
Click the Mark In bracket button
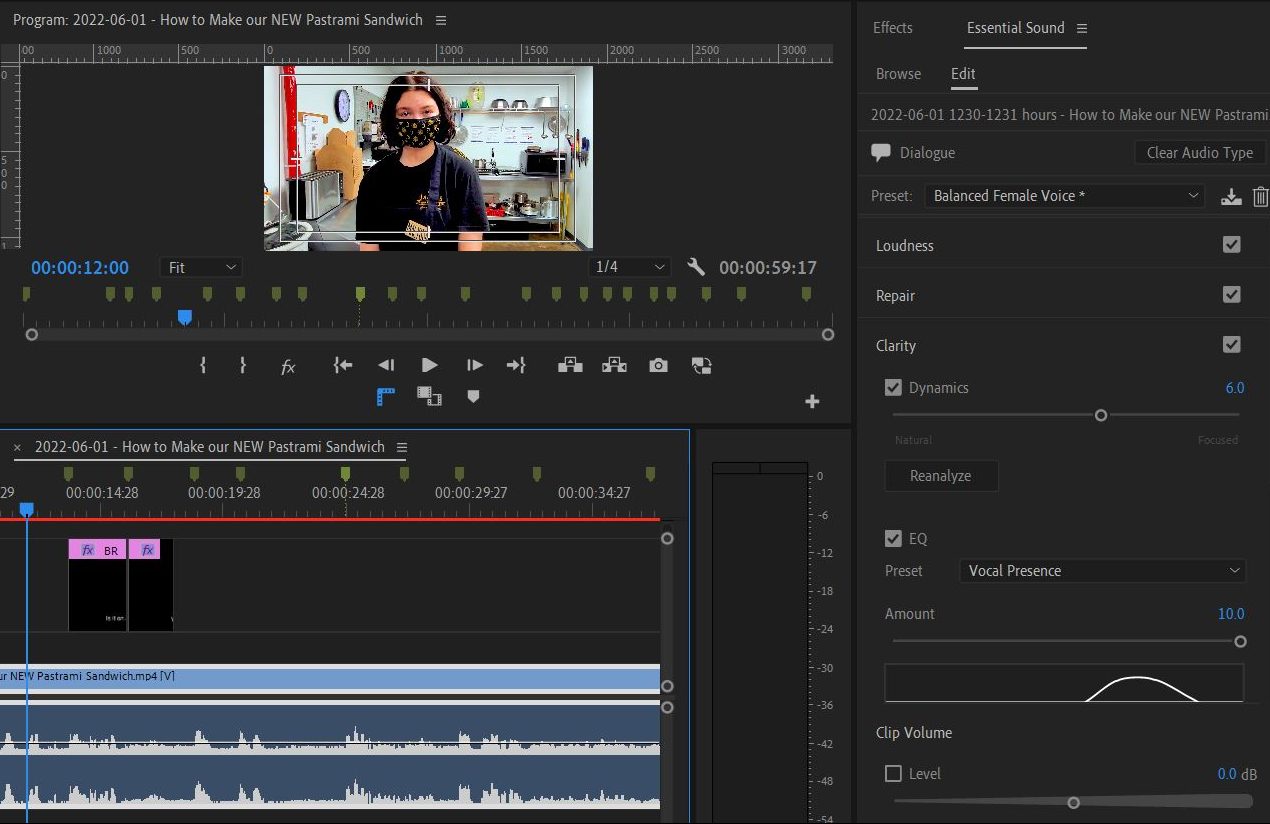pyautogui.click(x=203, y=366)
